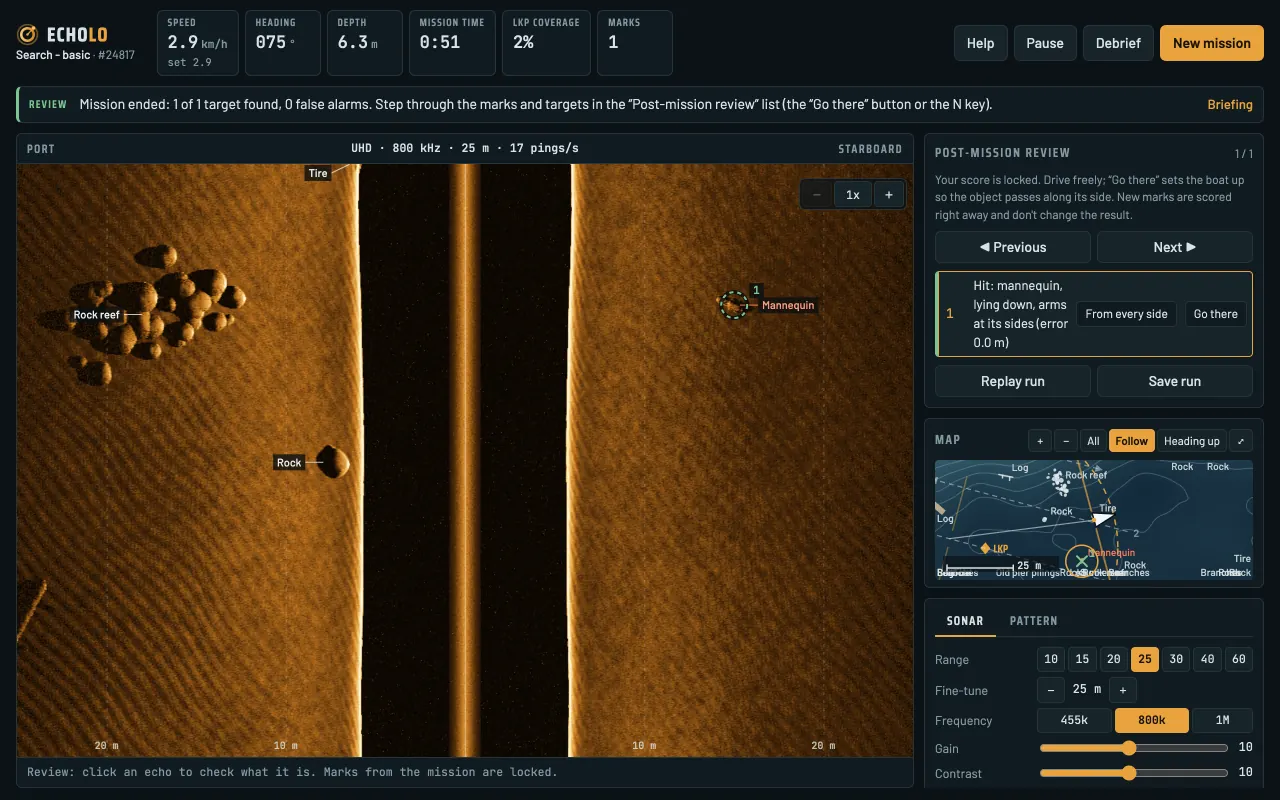
Task: Select 1M frequency
Action: 1222,721
